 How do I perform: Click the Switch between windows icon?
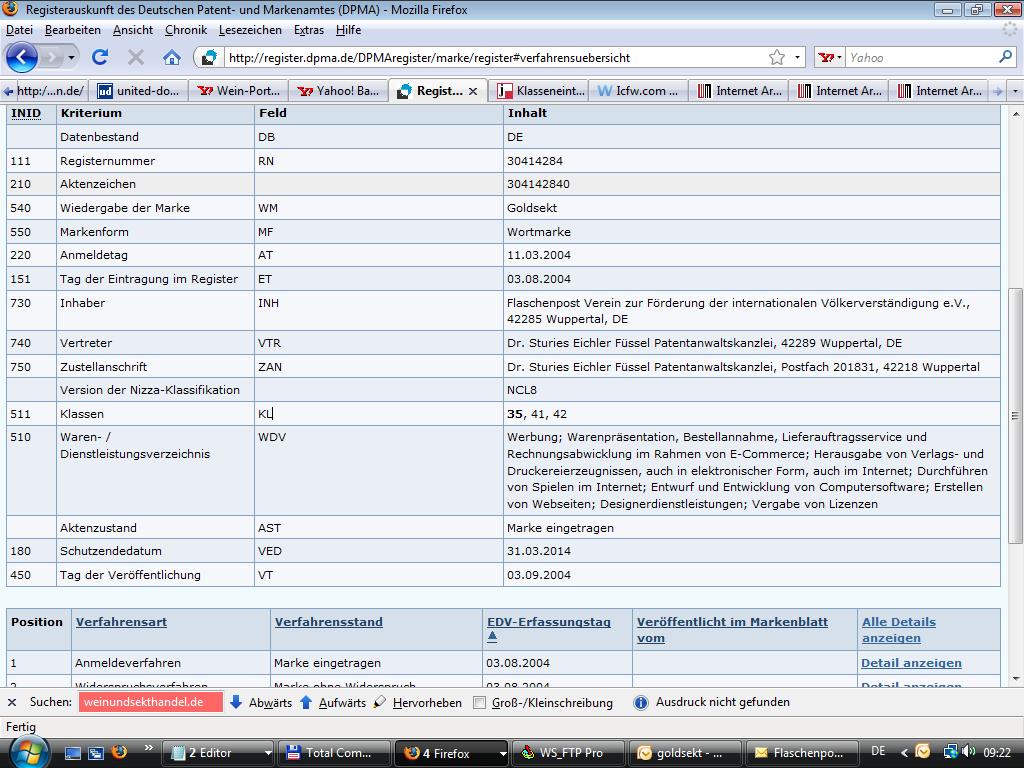(95, 753)
